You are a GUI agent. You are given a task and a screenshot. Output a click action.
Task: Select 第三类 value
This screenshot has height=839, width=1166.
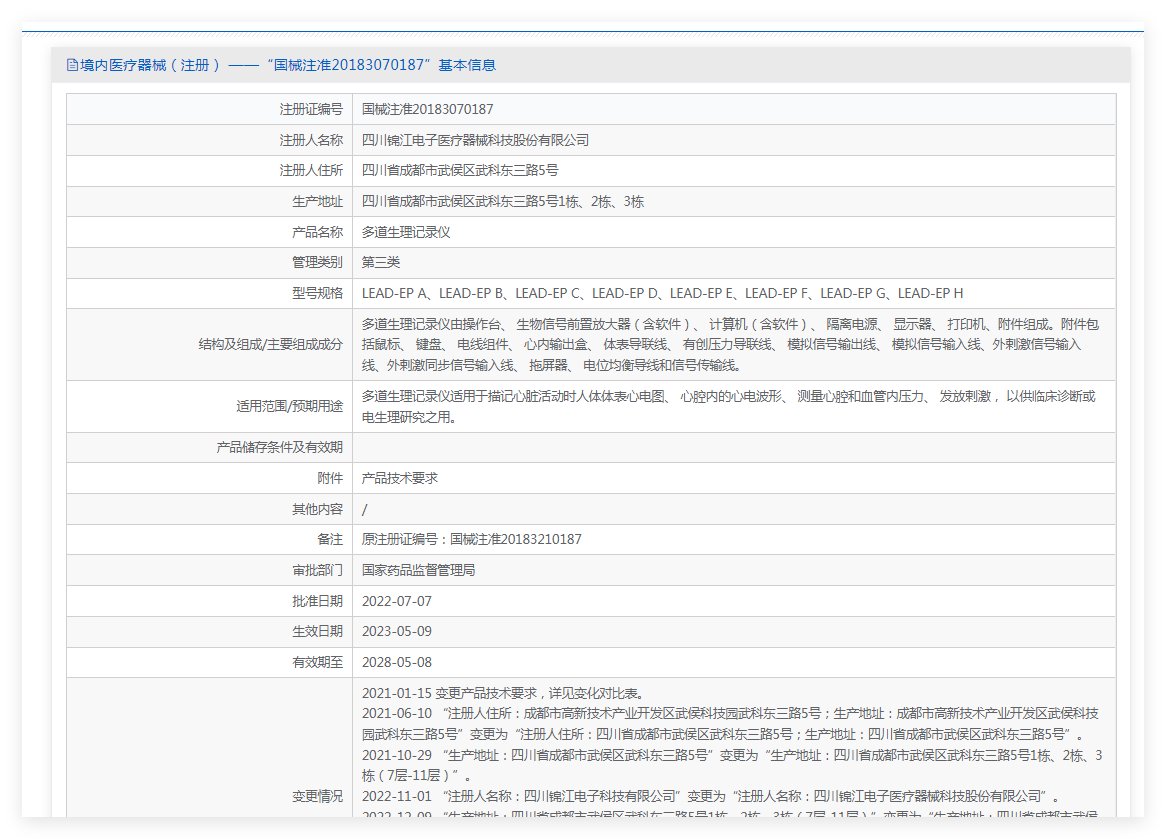[x=381, y=263]
